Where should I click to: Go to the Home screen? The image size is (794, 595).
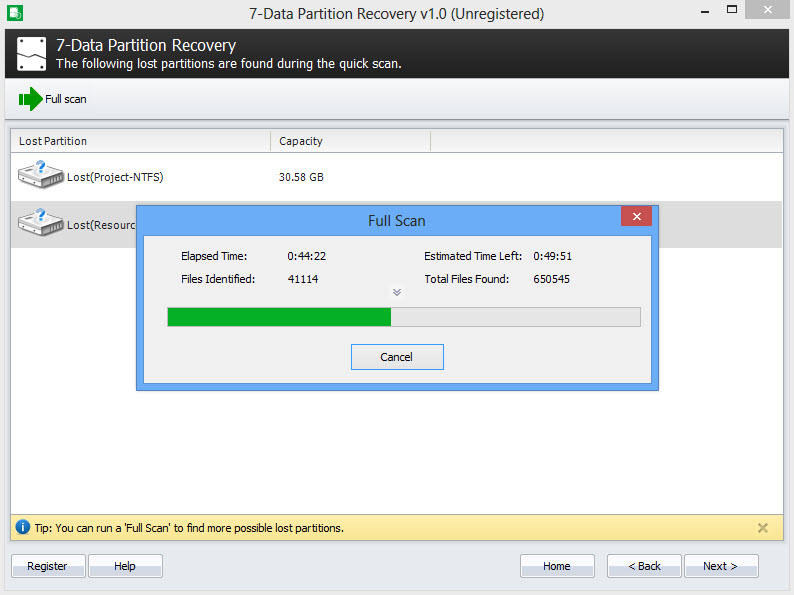click(x=557, y=566)
